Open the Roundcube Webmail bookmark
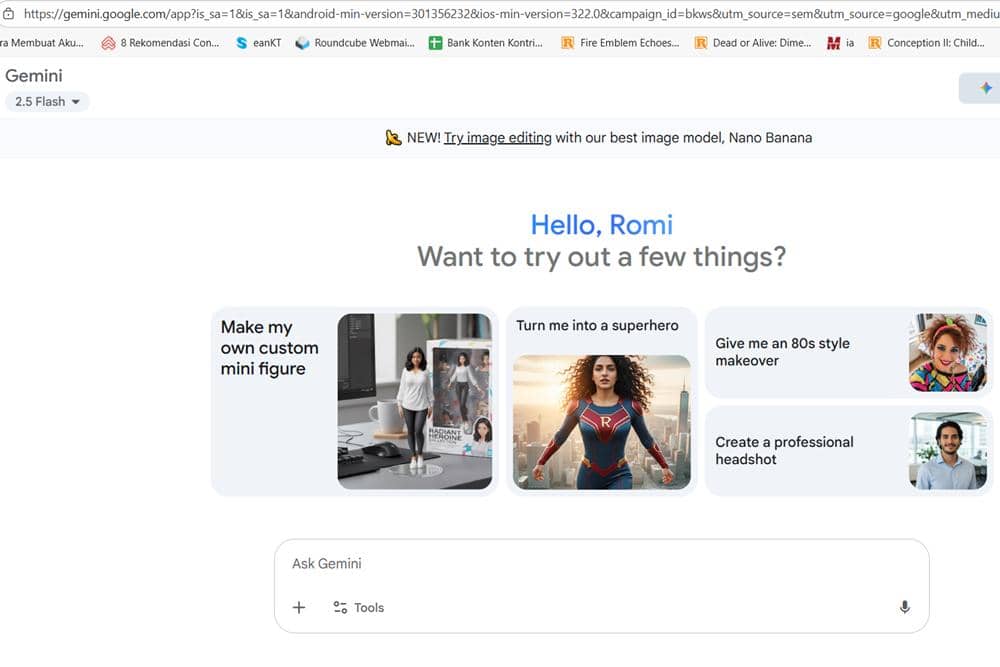This screenshot has width=1000, height=667. (355, 43)
